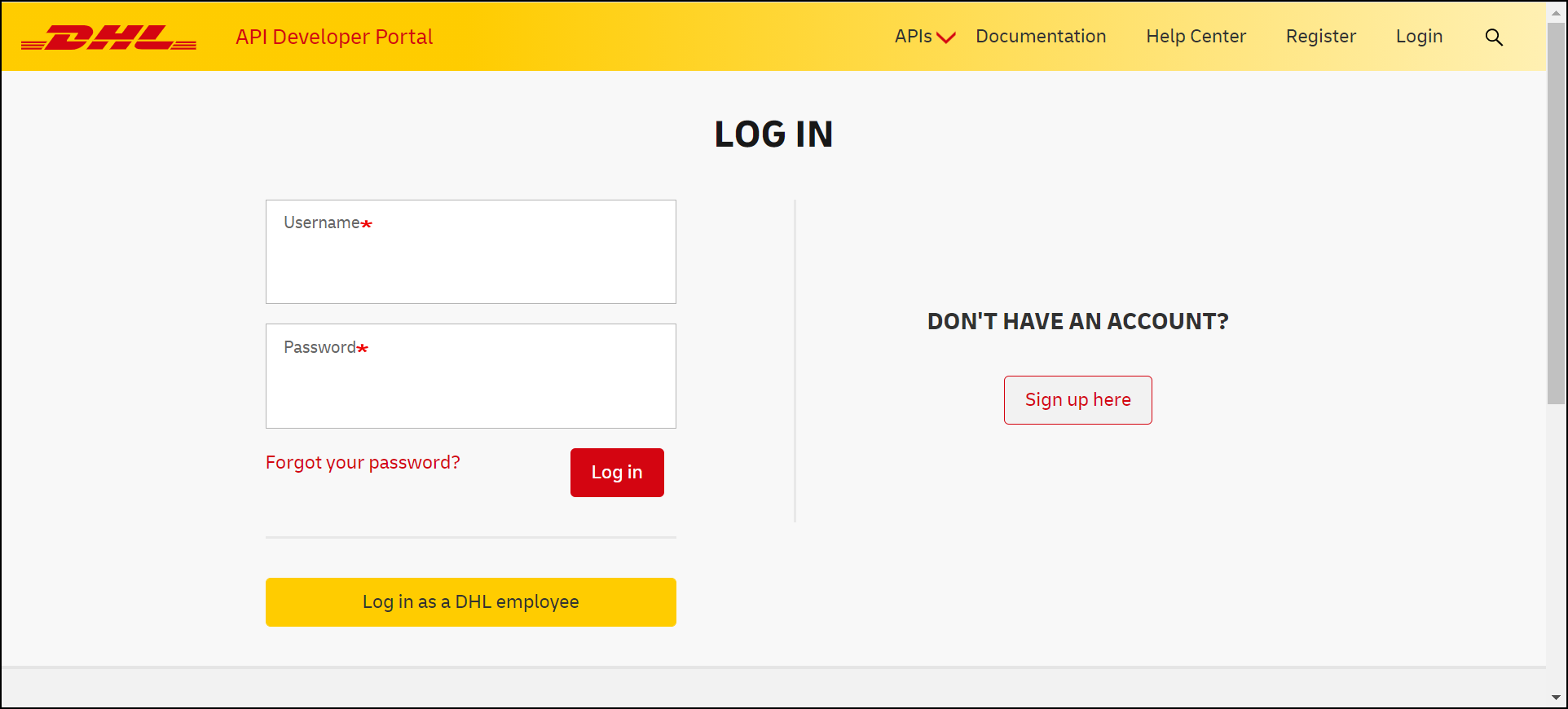The image size is (1568, 709).
Task: Click the DHL logo
Action: click(108, 37)
